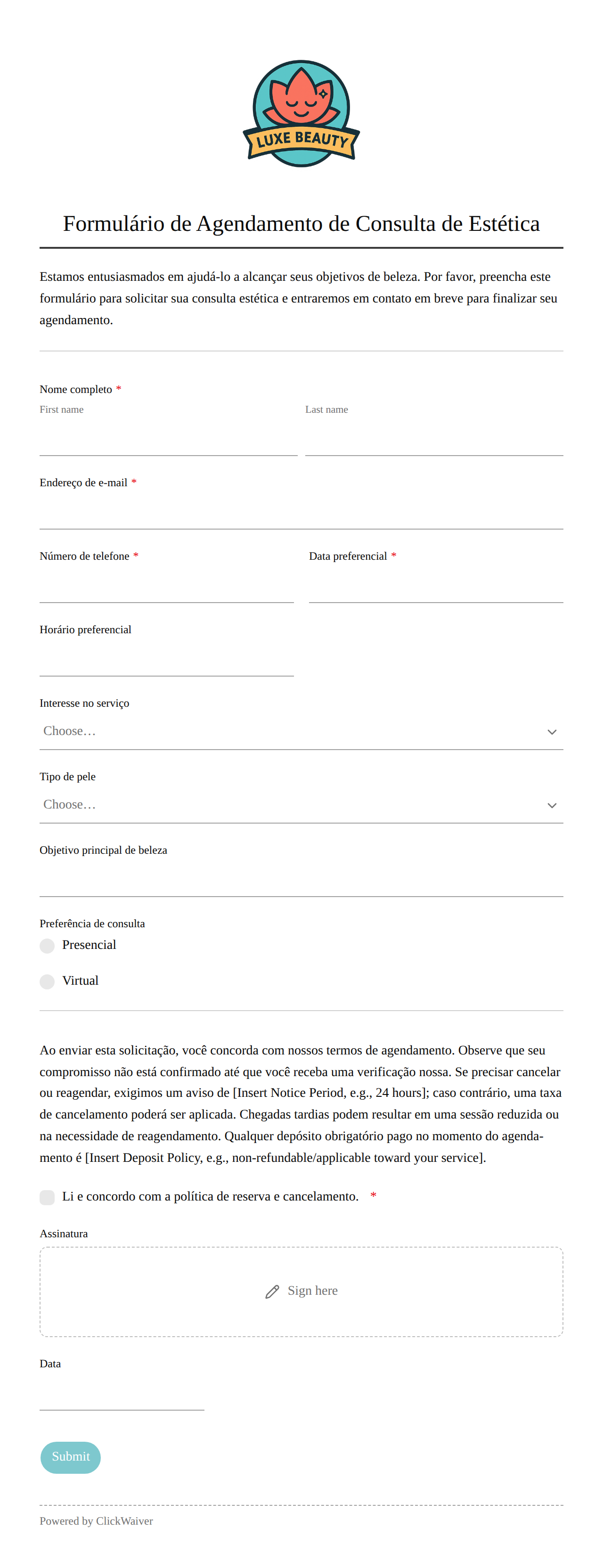Image resolution: width=603 pixels, height=1568 pixels.
Task: Click the Data preferencial date field
Action: [x=436, y=586]
